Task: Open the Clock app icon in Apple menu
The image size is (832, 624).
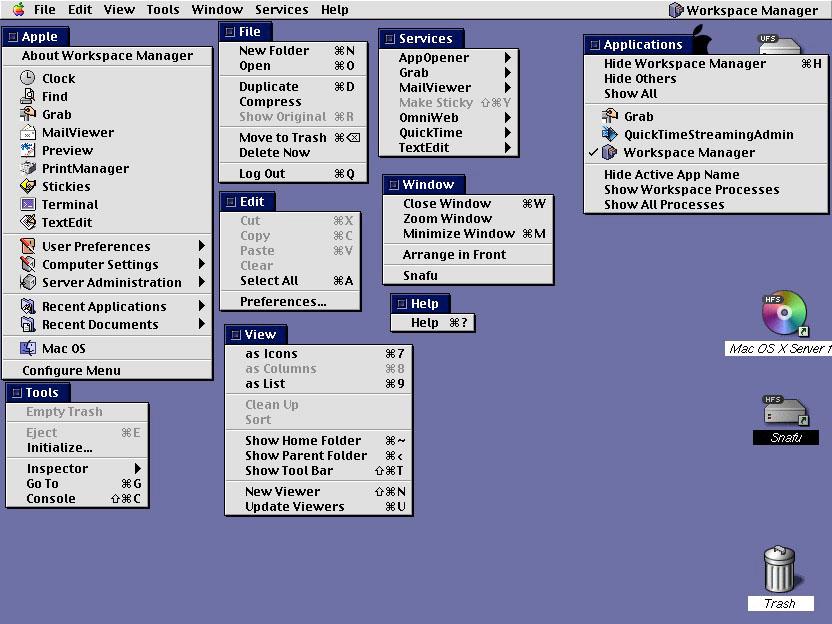Action: point(28,78)
